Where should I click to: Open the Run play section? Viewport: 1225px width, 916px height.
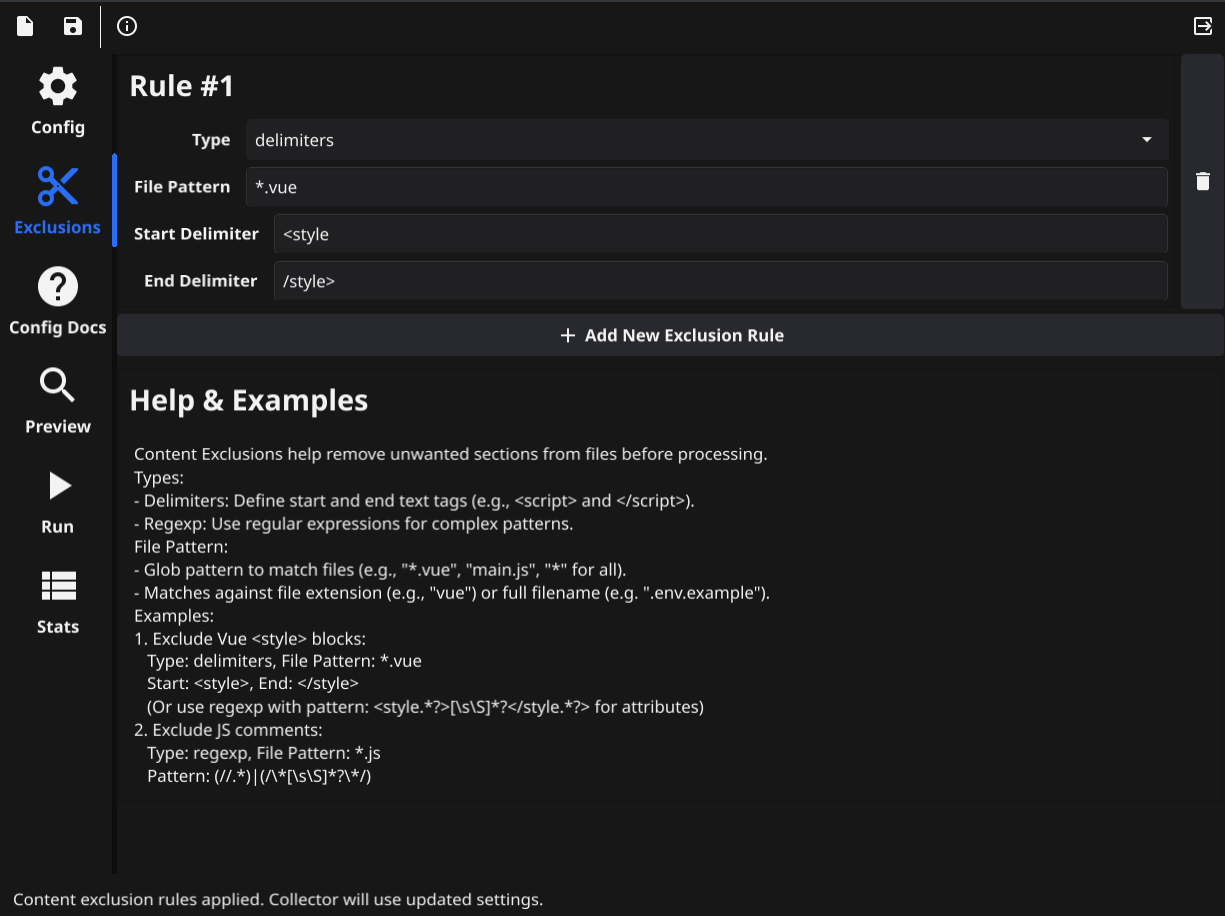[x=58, y=487]
